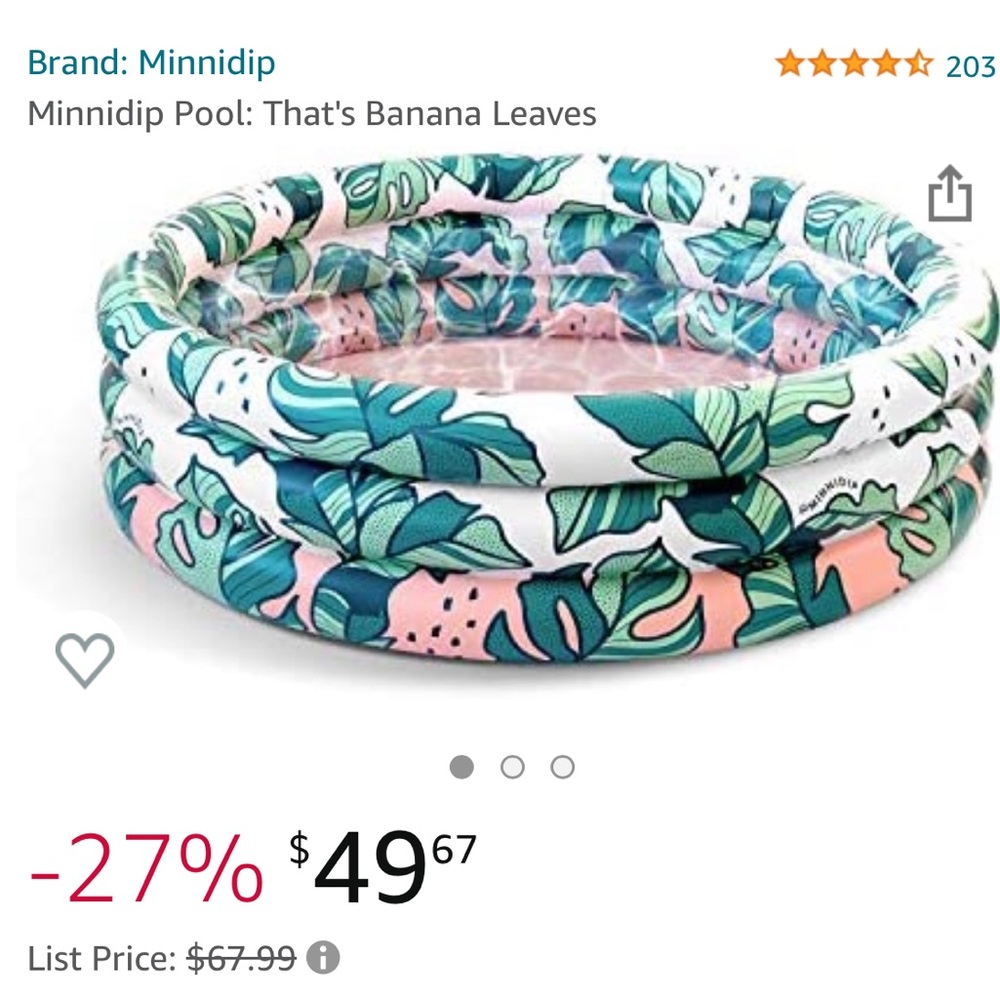This screenshot has height=1000, width=1000.
Task: Select the second carousel dot
Action: tap(513, 766)
